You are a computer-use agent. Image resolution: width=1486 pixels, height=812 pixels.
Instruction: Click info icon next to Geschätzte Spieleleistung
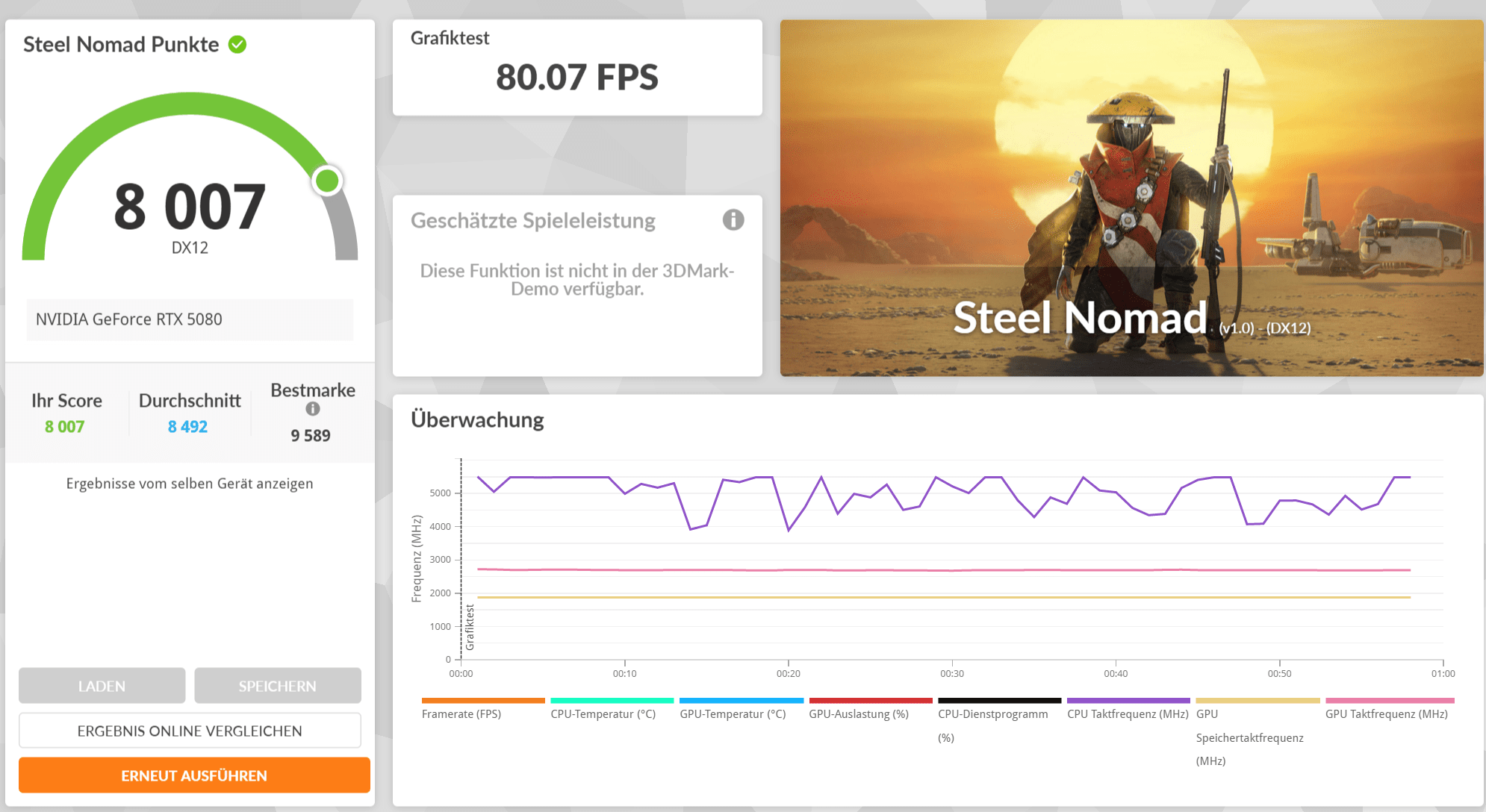coord(733,220)
